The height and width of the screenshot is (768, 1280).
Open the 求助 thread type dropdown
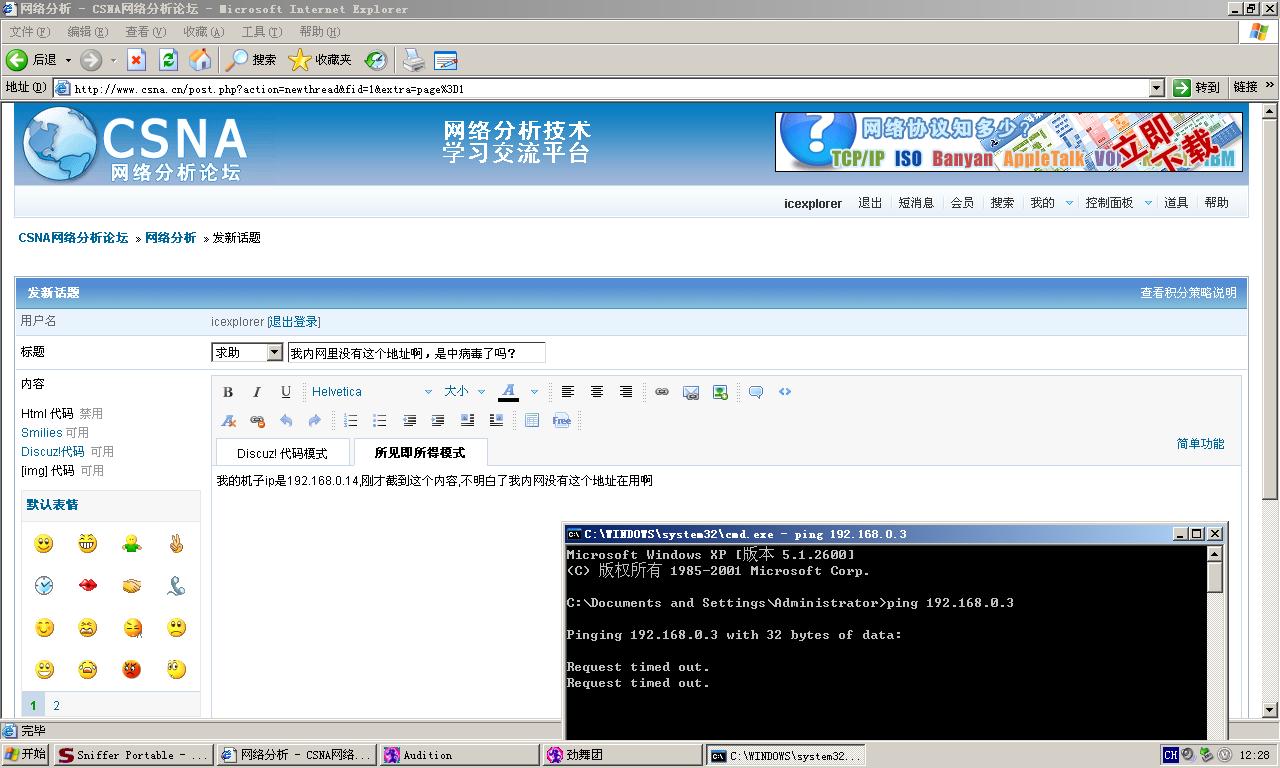click(x=274, y=353)
